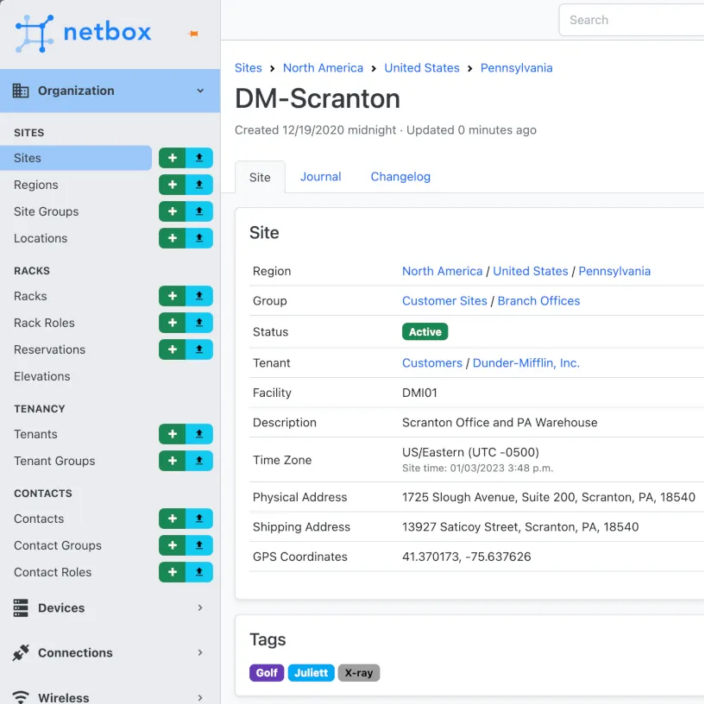Import site groups via upload icon
This screenshot has height=704, width=704.
(x=199, y=211)
